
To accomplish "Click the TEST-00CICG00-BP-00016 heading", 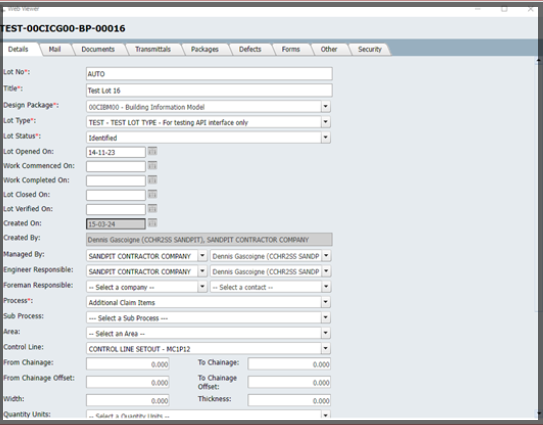I will (x=63, y=28).
